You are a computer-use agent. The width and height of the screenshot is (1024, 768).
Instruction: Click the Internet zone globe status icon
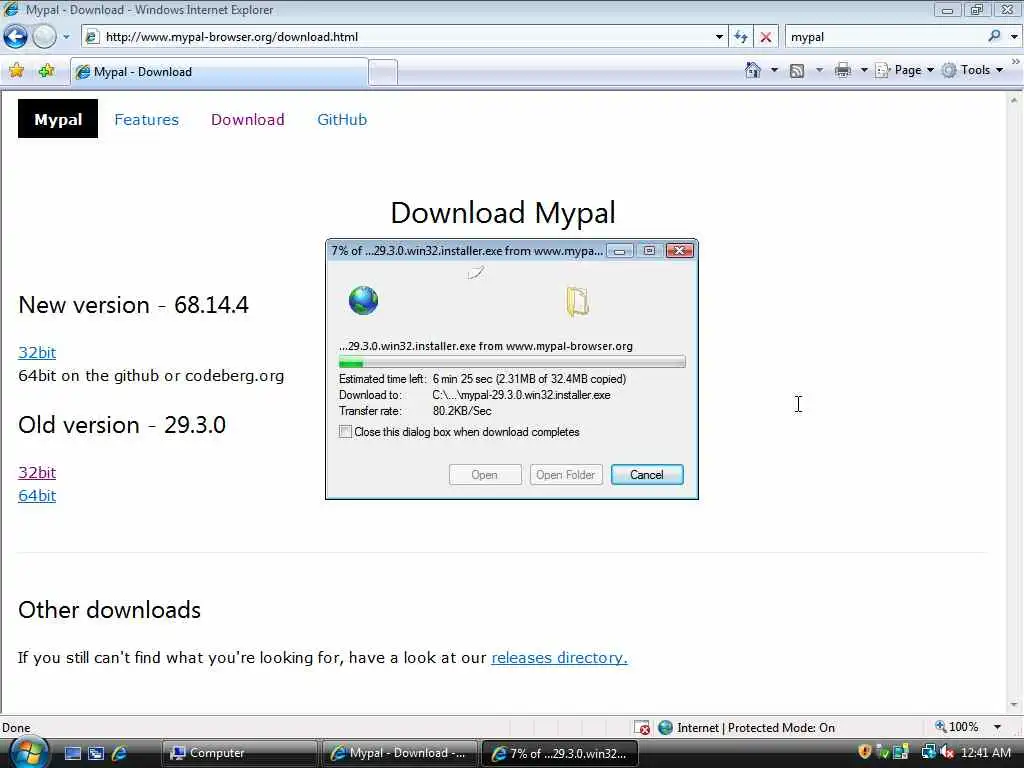click(x=665, y=728)
